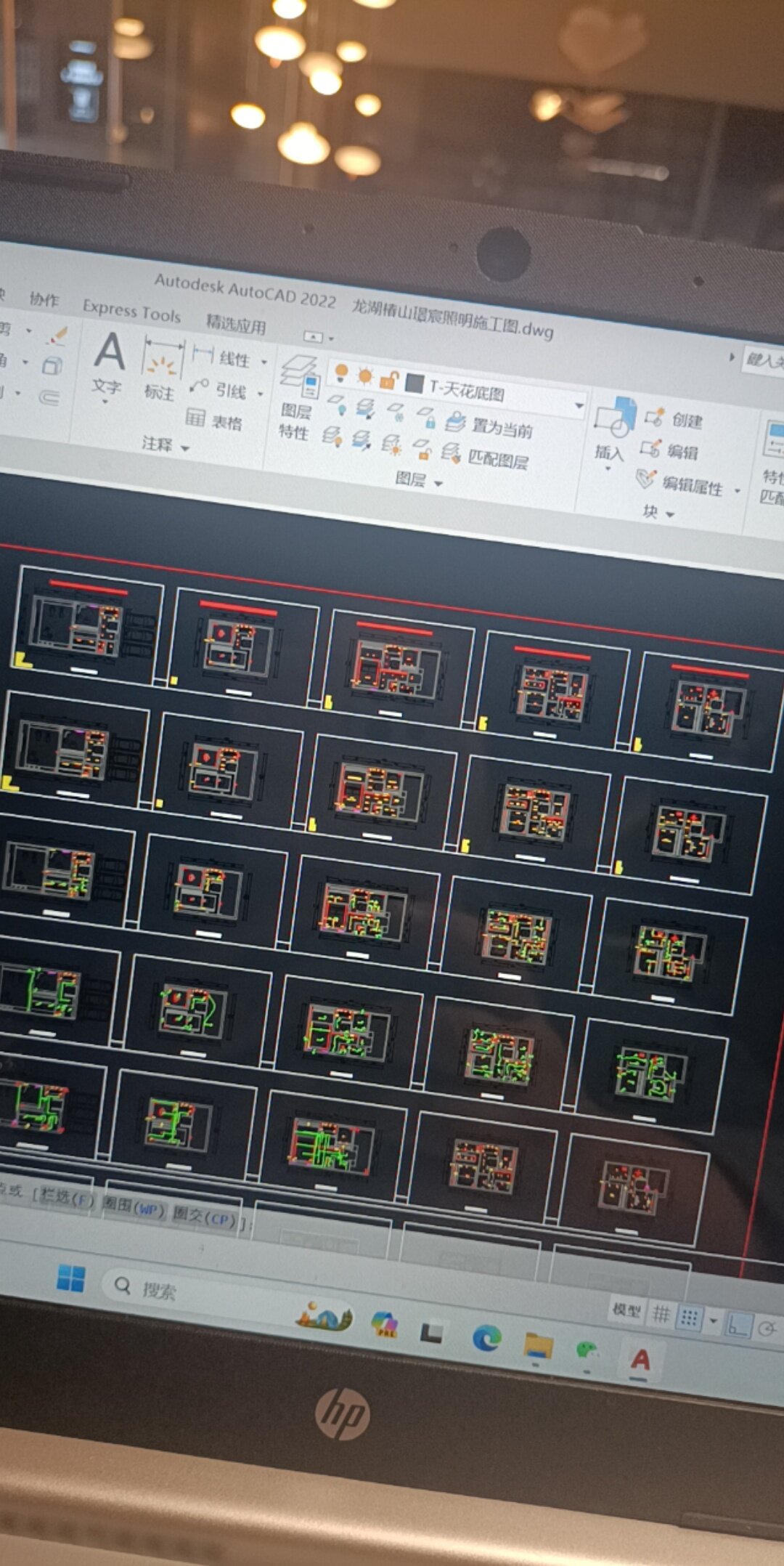Open the T-天花底图 layer dropdown list
Image resolution: width=784 pixels, height=1566 pixels.
(x=579, y=405)
